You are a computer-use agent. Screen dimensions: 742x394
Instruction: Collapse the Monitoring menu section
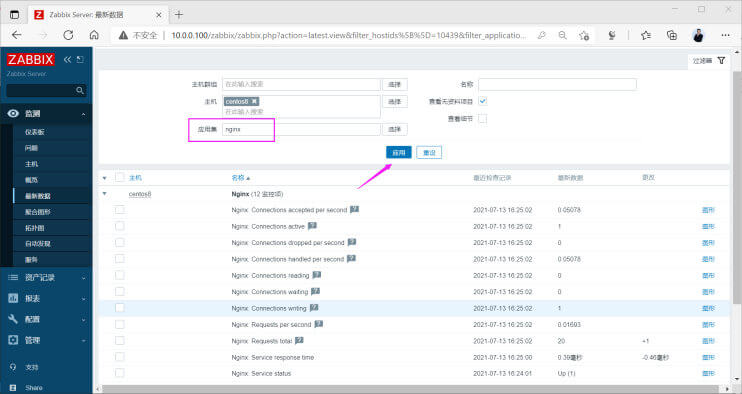(x=46, y=114)
